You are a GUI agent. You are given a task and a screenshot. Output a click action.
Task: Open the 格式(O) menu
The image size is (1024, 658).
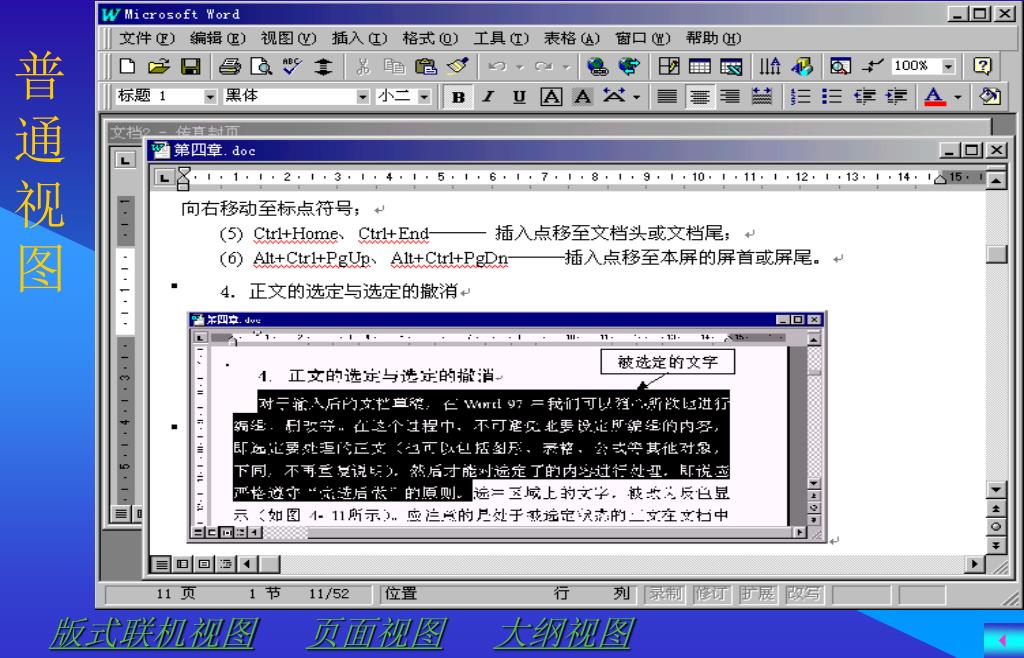(430, 39)
